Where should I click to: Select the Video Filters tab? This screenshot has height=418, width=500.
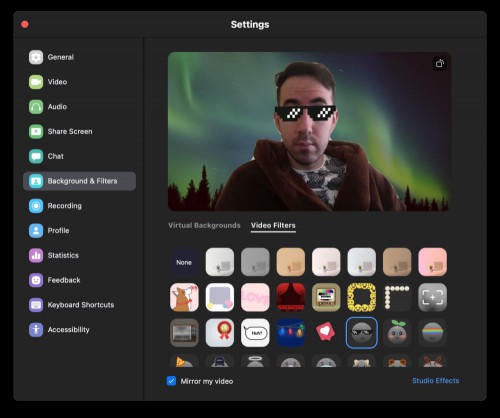(x=273, y=225)
